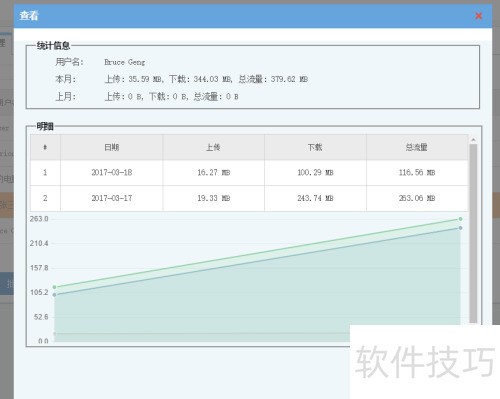Click the username value Bruce Geng
500x399 pixels.
(125, 62)
